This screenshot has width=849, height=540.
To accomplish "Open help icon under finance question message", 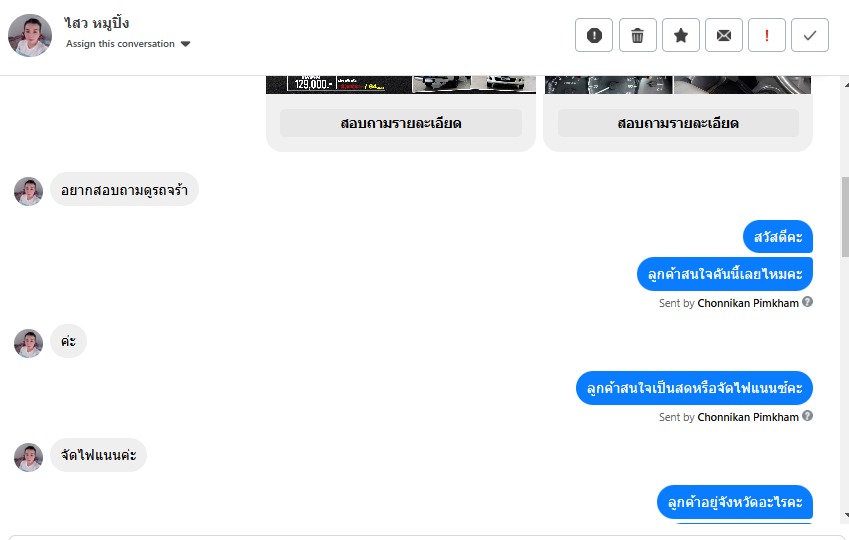I will point(807,415).
